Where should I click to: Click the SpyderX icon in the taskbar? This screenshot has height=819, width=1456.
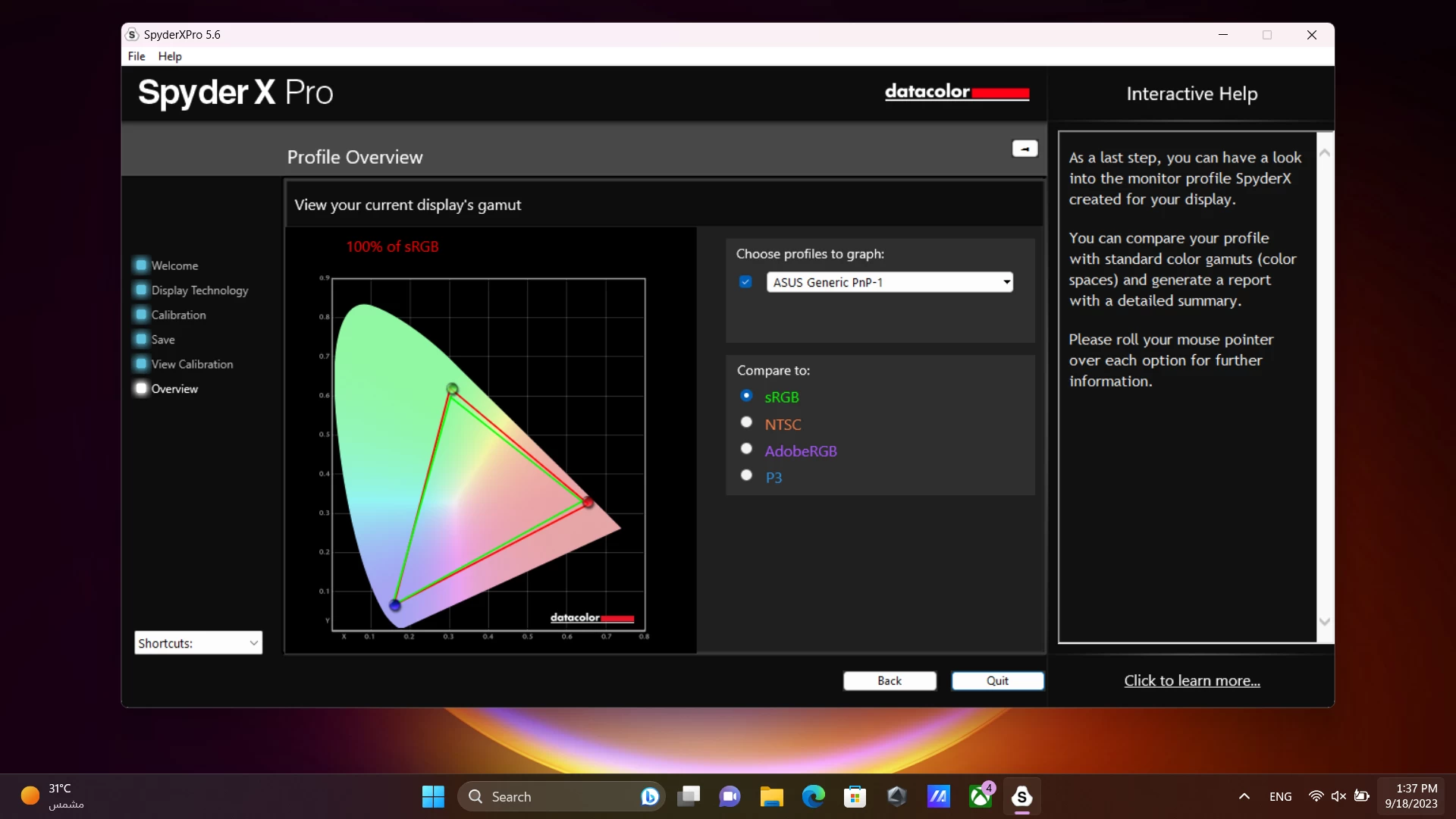point(1021,796)
